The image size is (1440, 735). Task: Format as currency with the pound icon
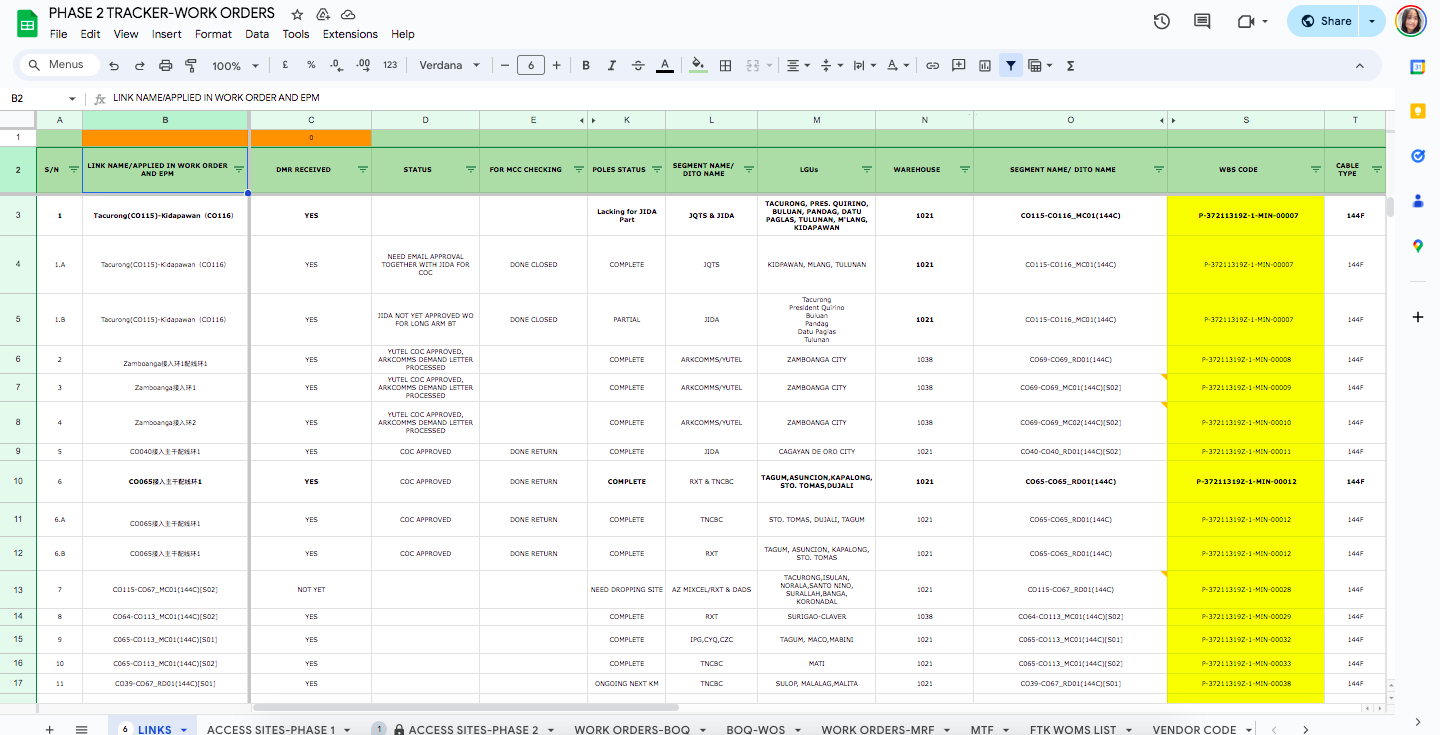(285, 65)
